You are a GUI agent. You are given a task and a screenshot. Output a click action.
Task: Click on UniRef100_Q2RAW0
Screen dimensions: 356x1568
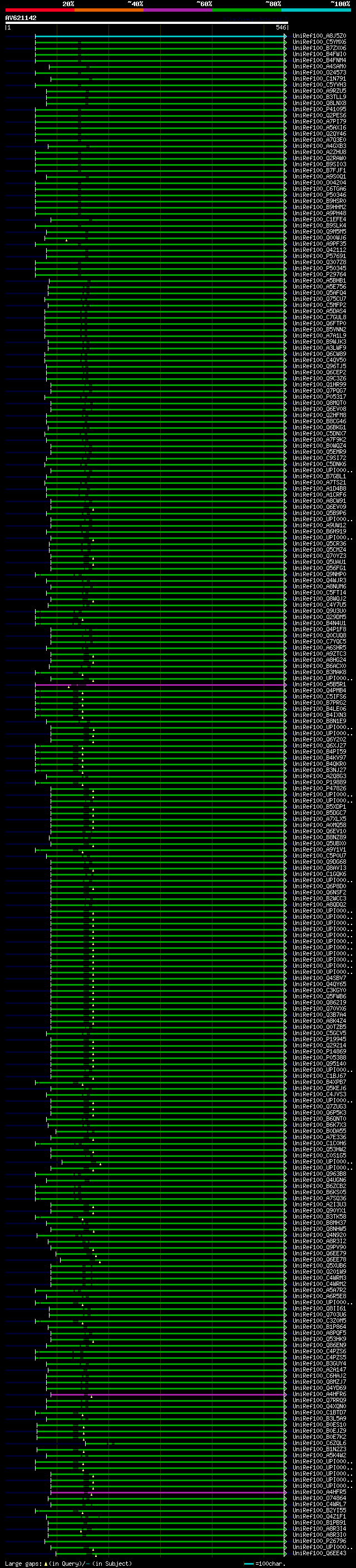click(319, 159)
